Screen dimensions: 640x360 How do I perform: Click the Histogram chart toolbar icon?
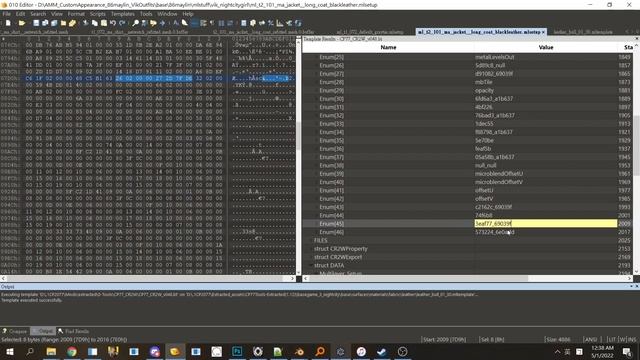point(280,23)
